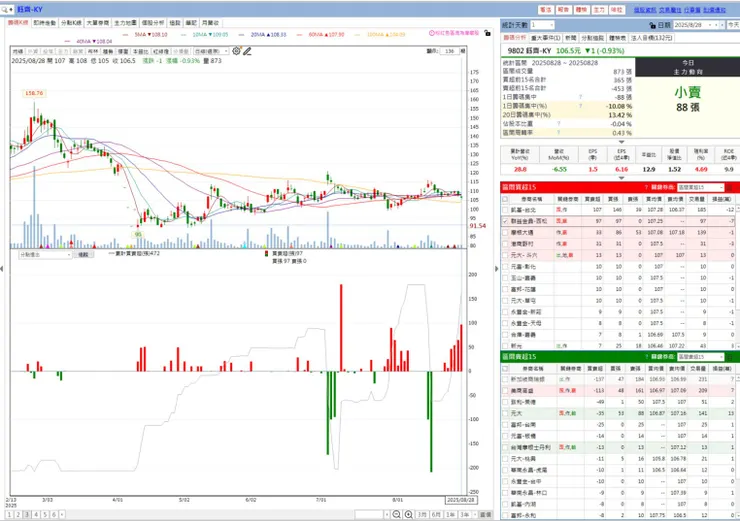
Task: Select the pencil drawing tool icon
Action: tap(247, 51)
